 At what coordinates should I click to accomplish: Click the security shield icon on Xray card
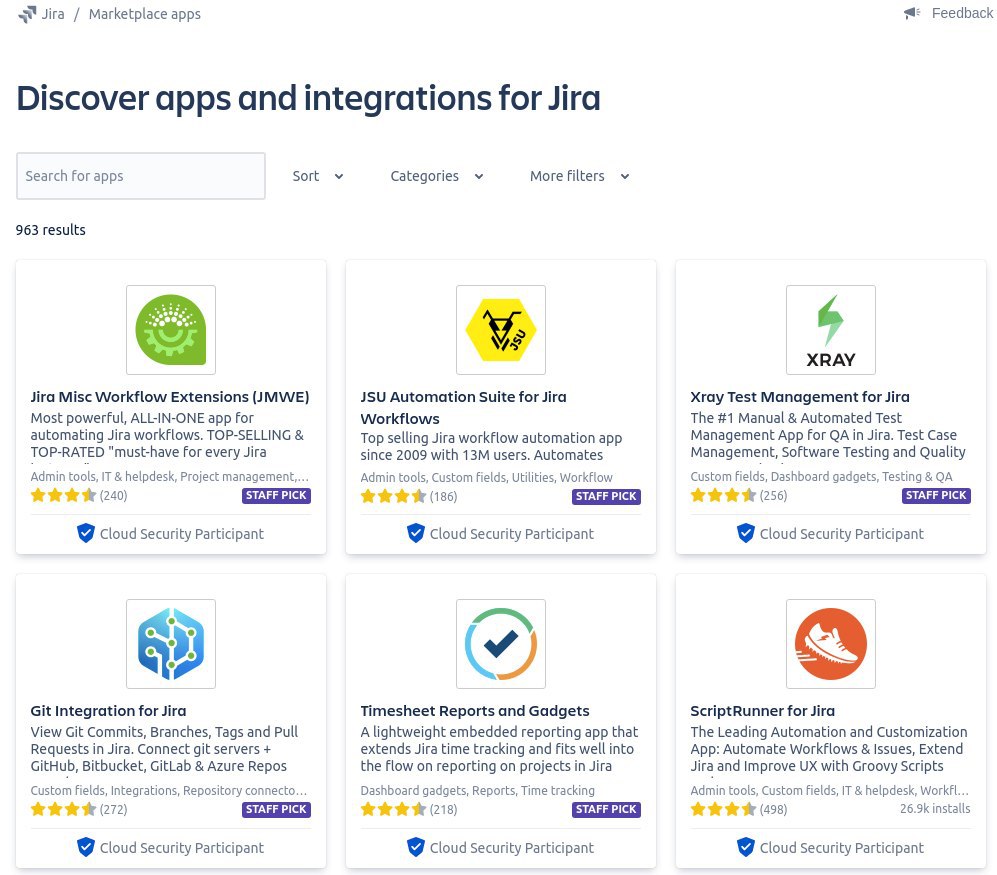coord(746,533)
